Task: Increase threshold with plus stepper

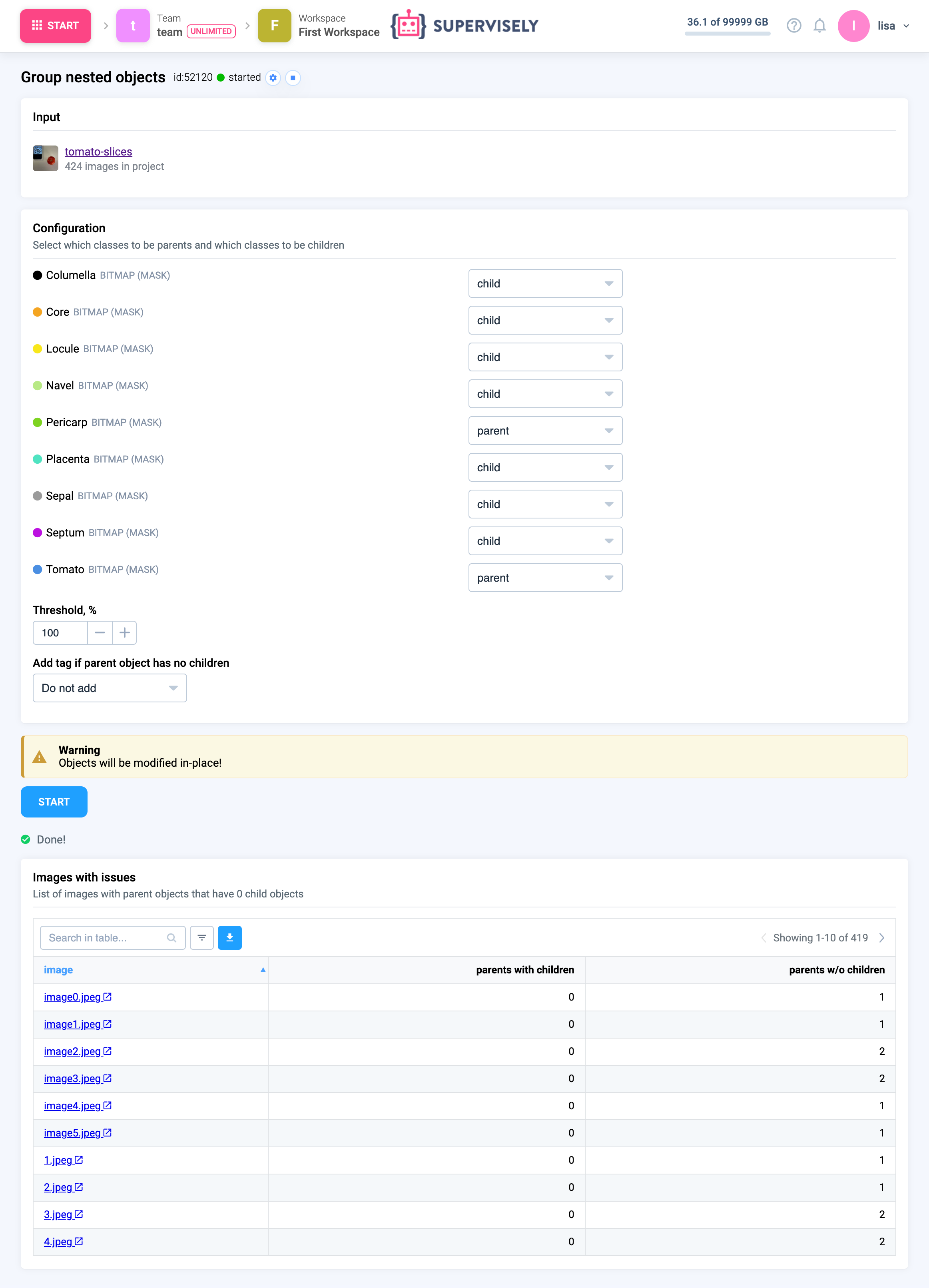Action: click(124, 633)
